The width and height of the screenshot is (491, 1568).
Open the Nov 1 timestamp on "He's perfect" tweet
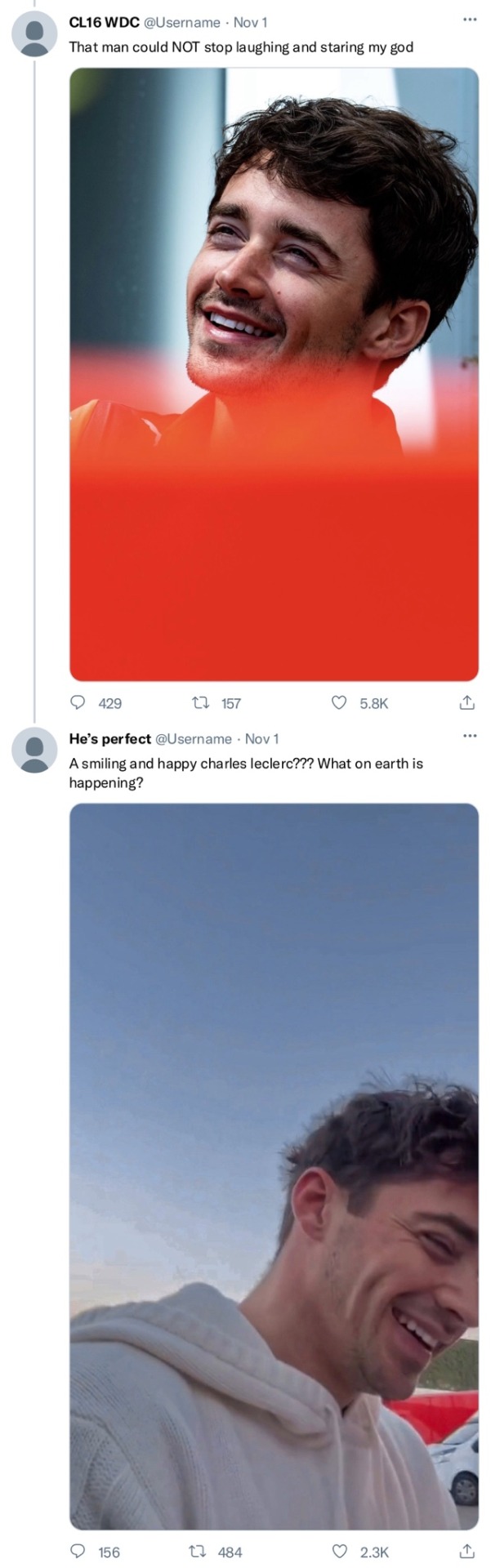point(261,739)
